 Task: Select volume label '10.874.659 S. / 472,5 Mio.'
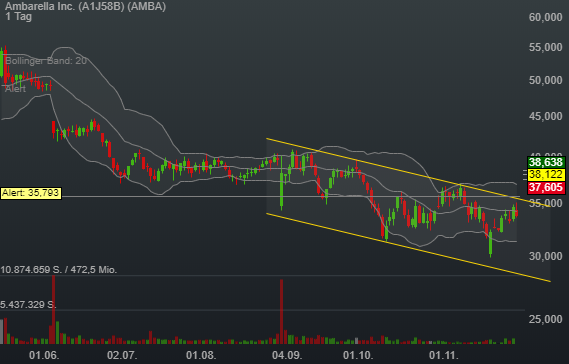59,270
